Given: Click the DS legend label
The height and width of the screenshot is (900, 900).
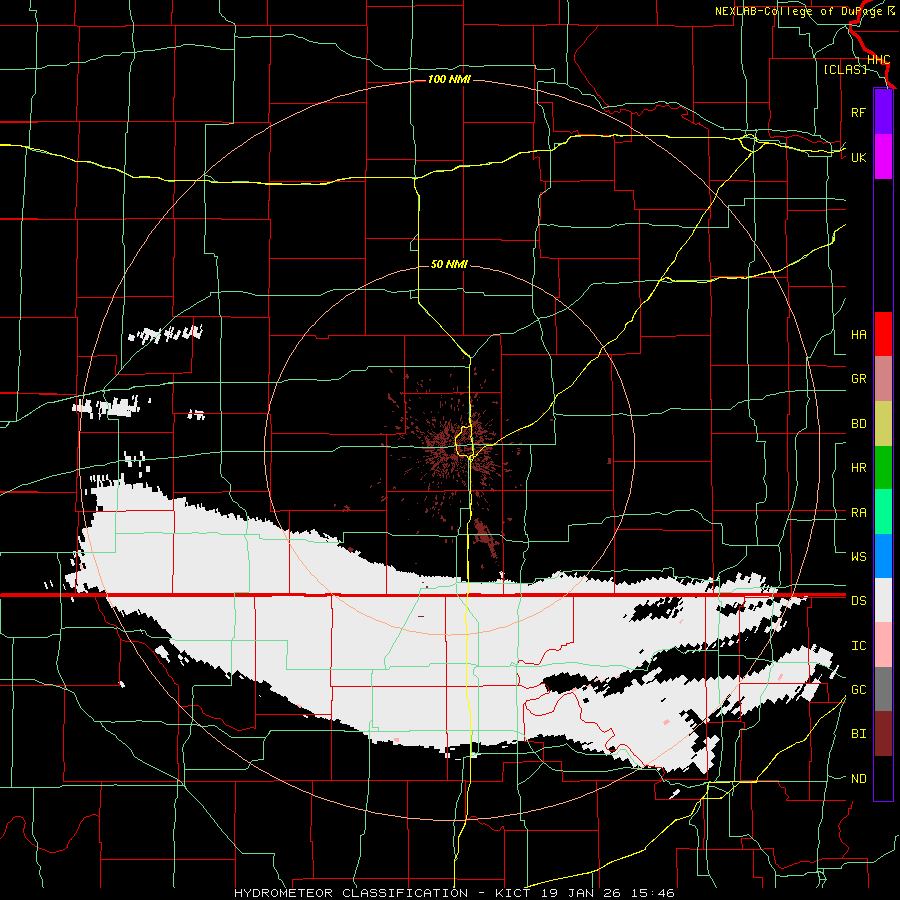Looking at the screenshot, I should click(858, 601).
